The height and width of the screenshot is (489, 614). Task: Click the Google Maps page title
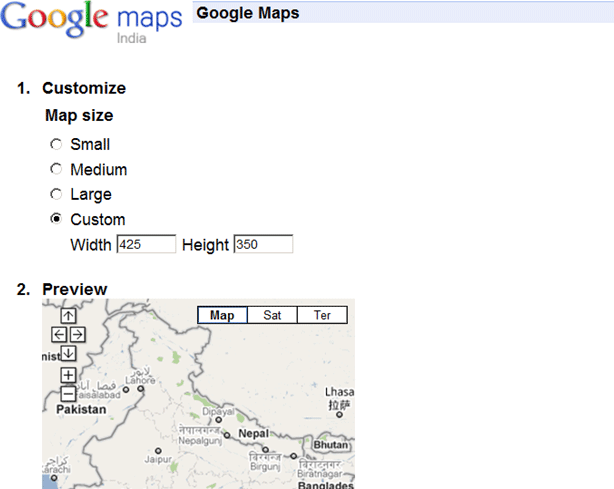(x=248, y=13)
